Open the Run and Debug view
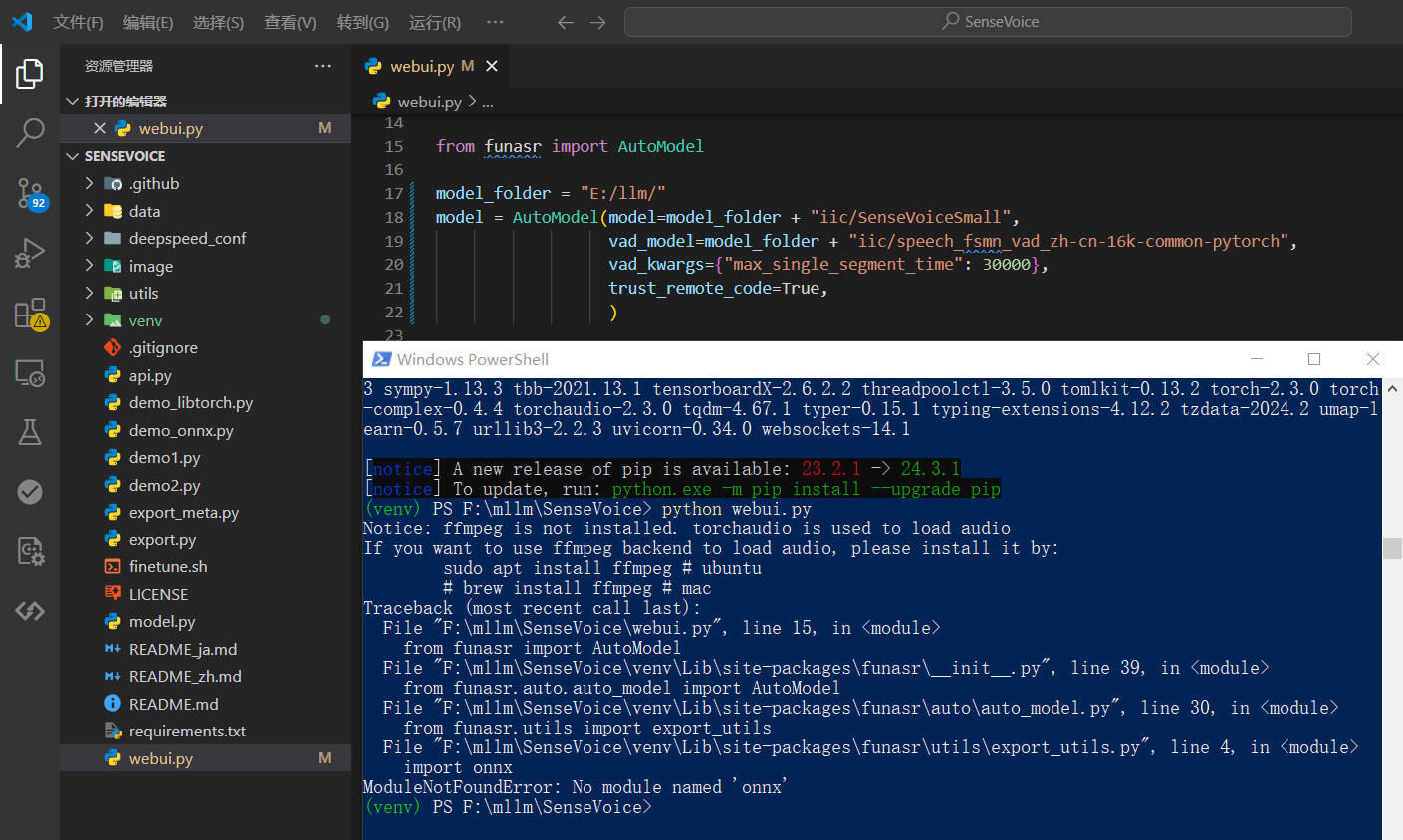 coord(30,253)
